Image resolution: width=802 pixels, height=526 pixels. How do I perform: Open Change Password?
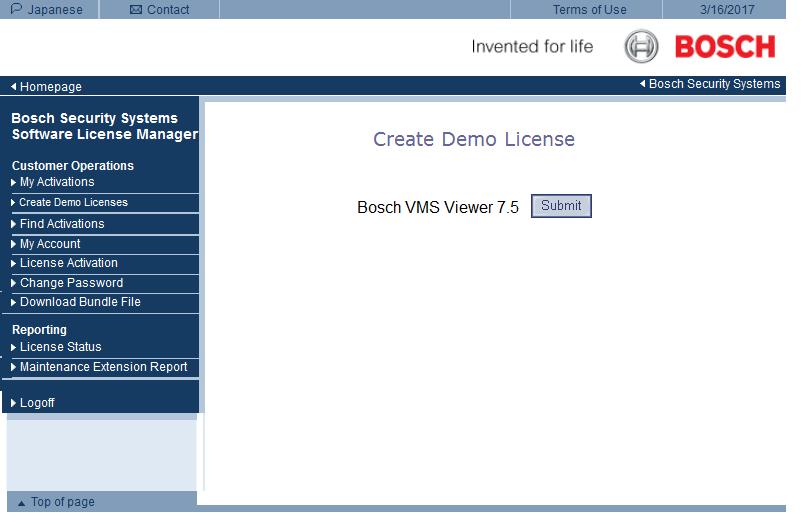(x=72, y=283)
